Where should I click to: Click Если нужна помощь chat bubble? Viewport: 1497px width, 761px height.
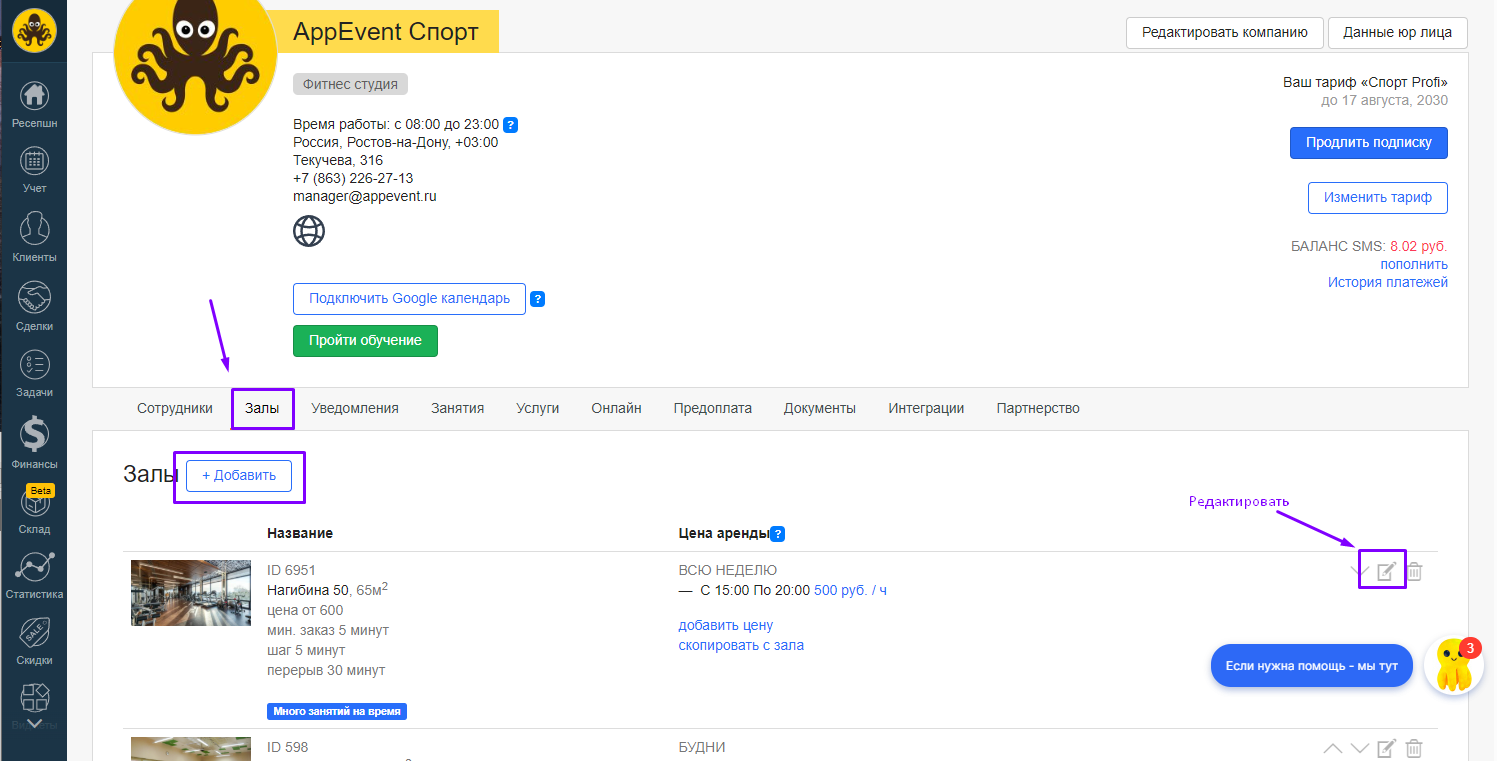1312,666
